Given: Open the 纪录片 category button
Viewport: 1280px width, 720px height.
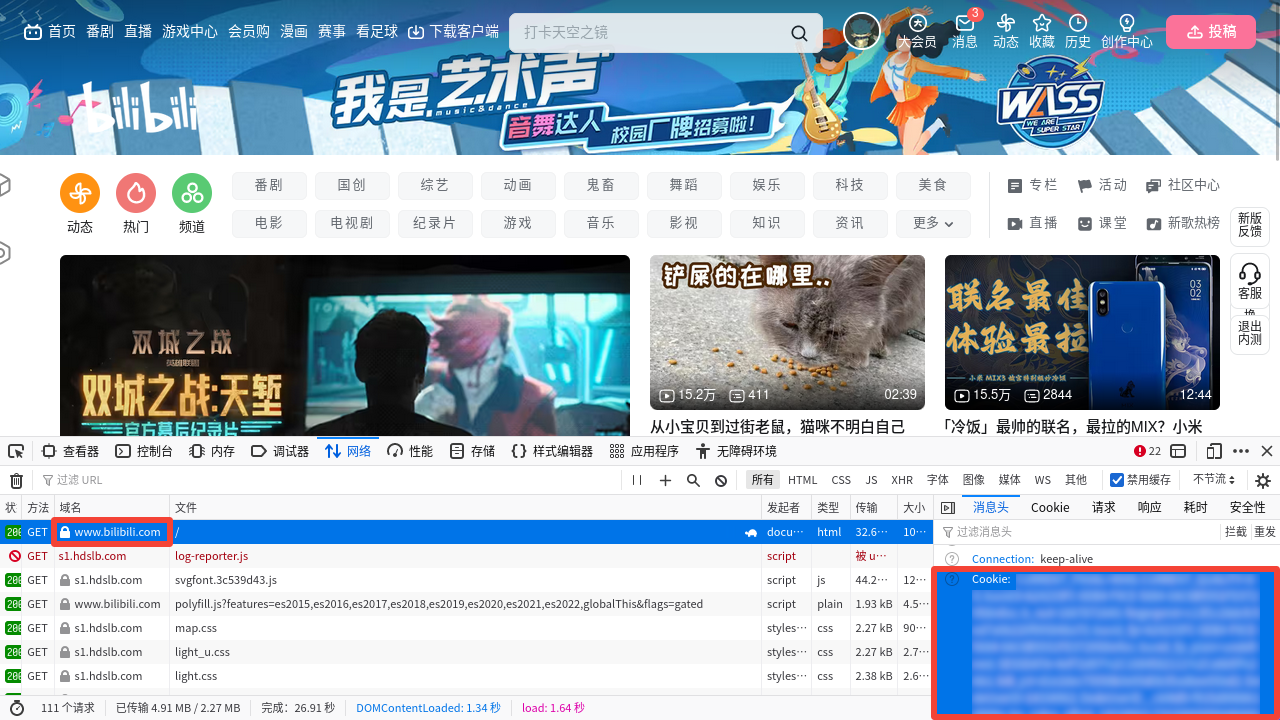Looking at the screenshot, I should [x=435, y=223].
